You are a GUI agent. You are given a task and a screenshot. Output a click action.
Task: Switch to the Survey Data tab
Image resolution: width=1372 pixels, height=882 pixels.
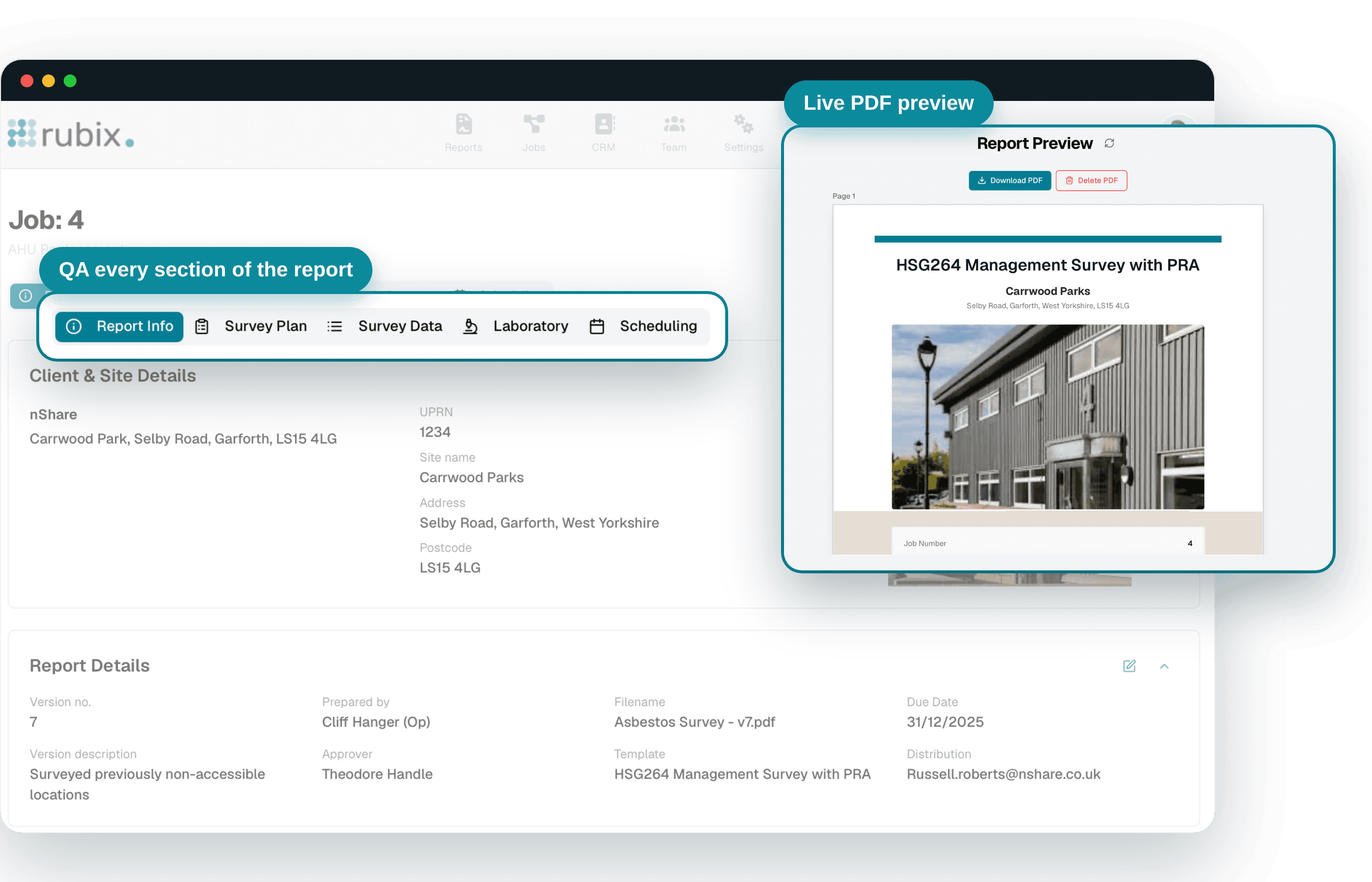384,326
